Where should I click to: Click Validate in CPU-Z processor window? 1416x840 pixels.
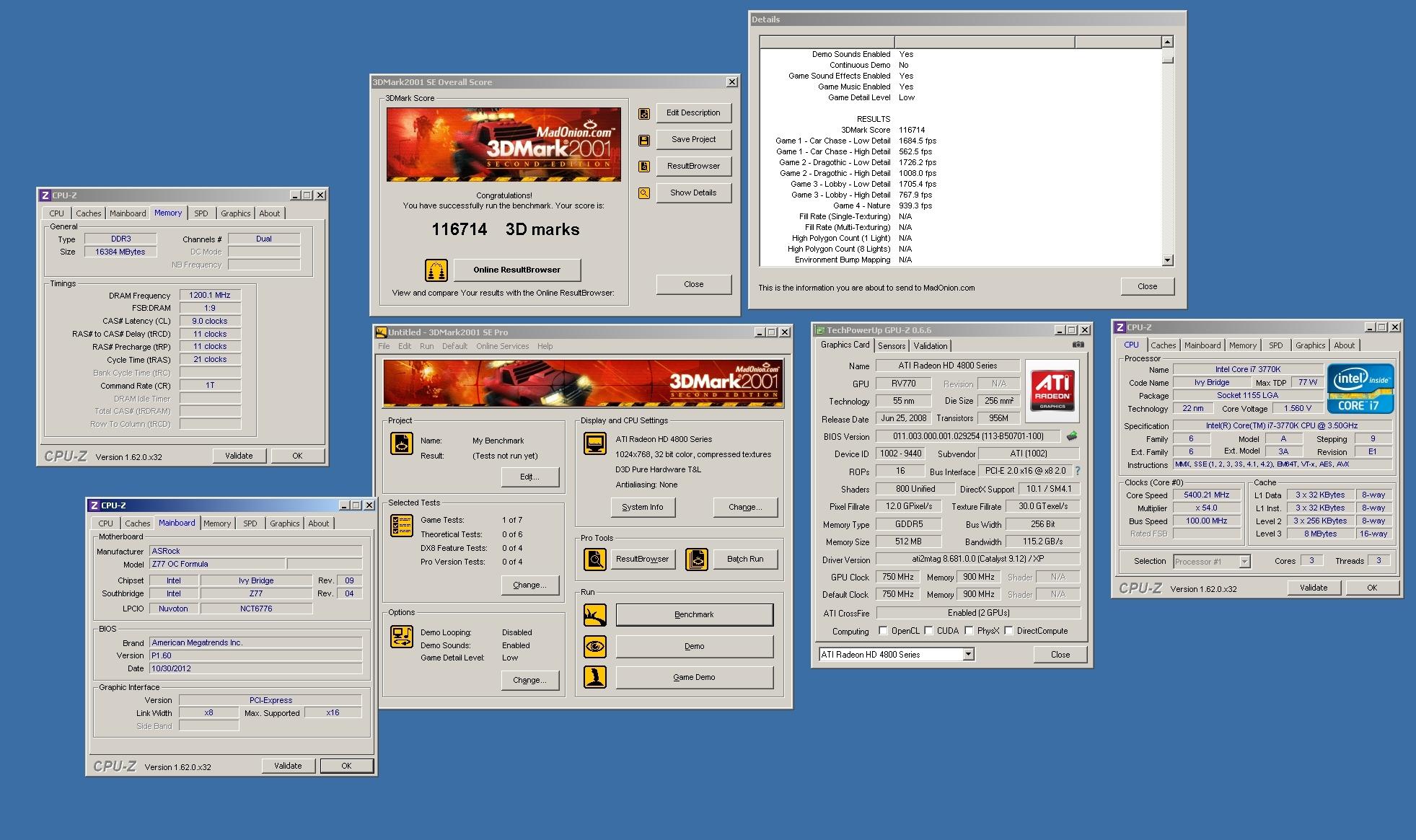1314,588
